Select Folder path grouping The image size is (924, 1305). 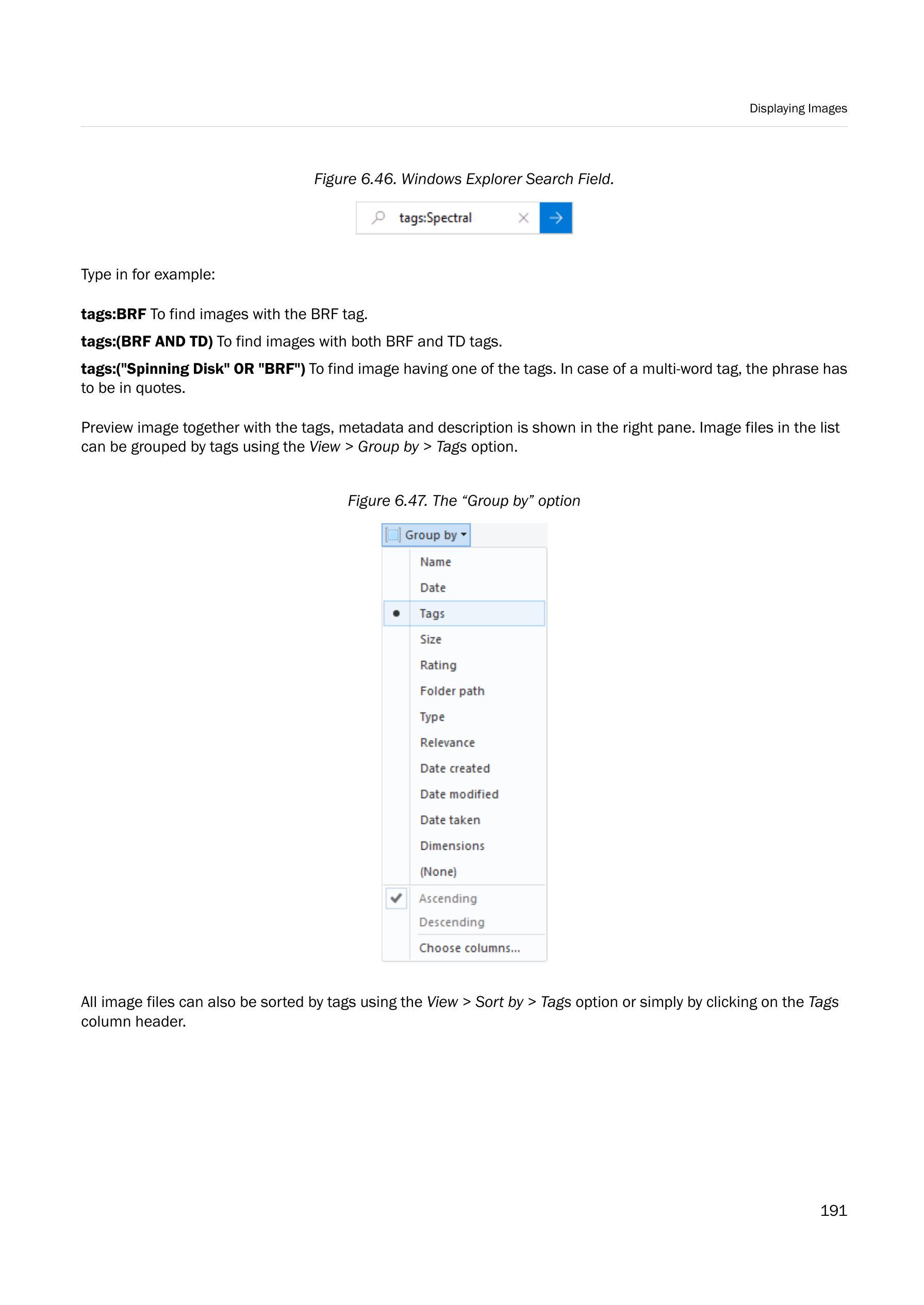[x=452, y=691]
